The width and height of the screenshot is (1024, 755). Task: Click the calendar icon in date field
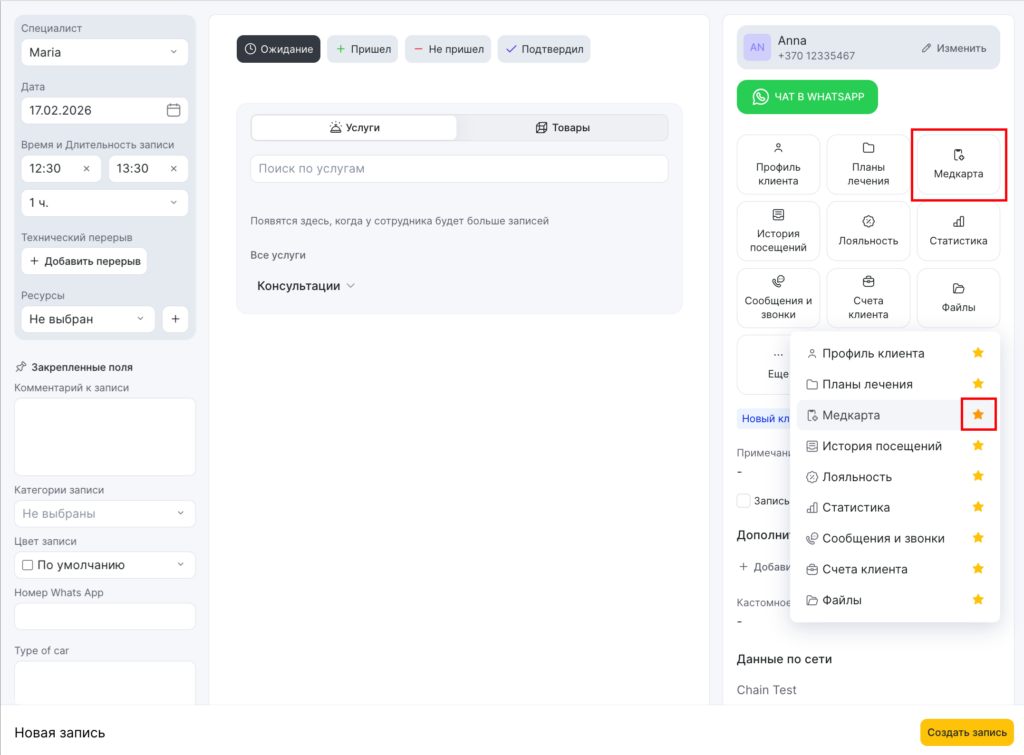pos(173,110)
